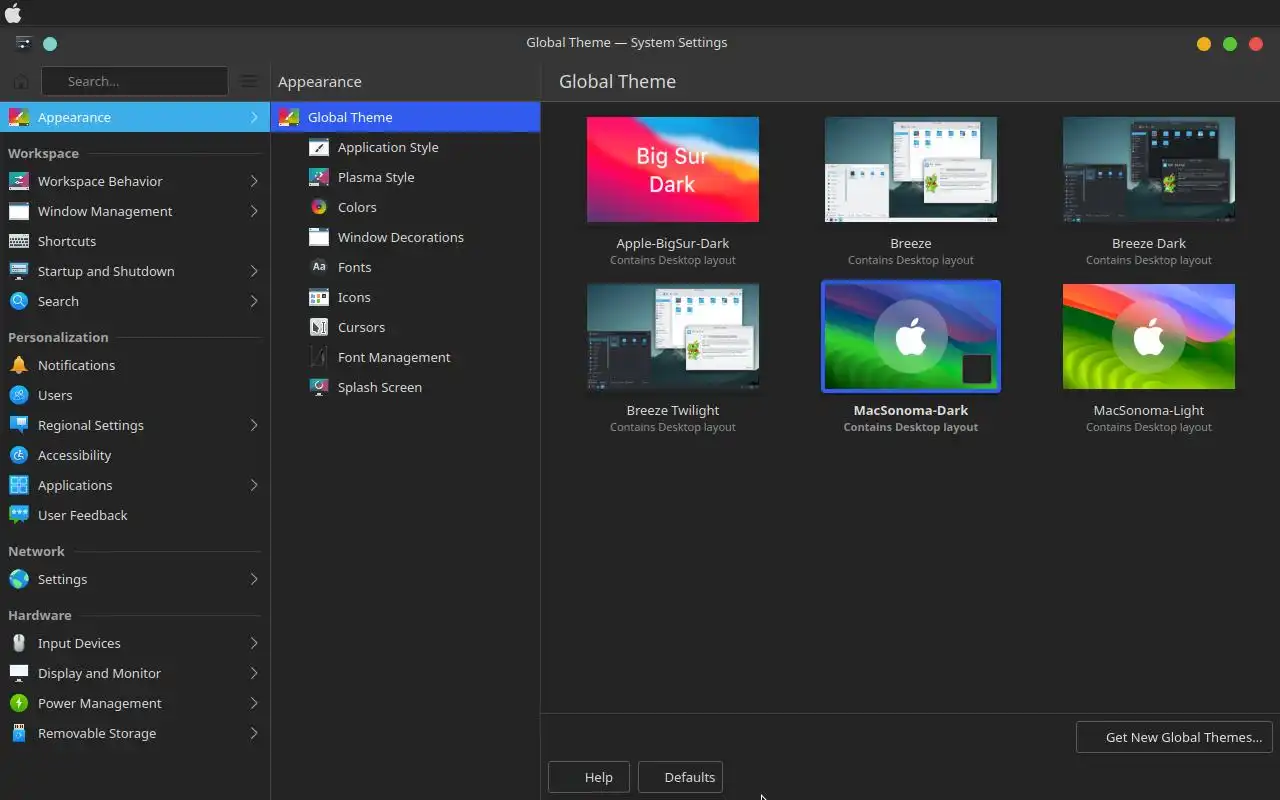This screenshot has height=800, width=1280.
Task: Click the Regional Settings icon
Action: 18,425
